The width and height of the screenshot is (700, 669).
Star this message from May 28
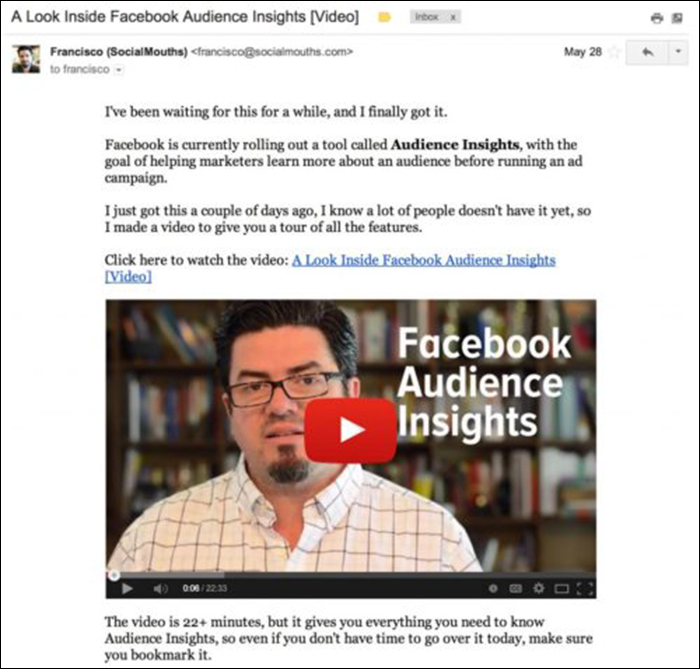click(615, 52)
